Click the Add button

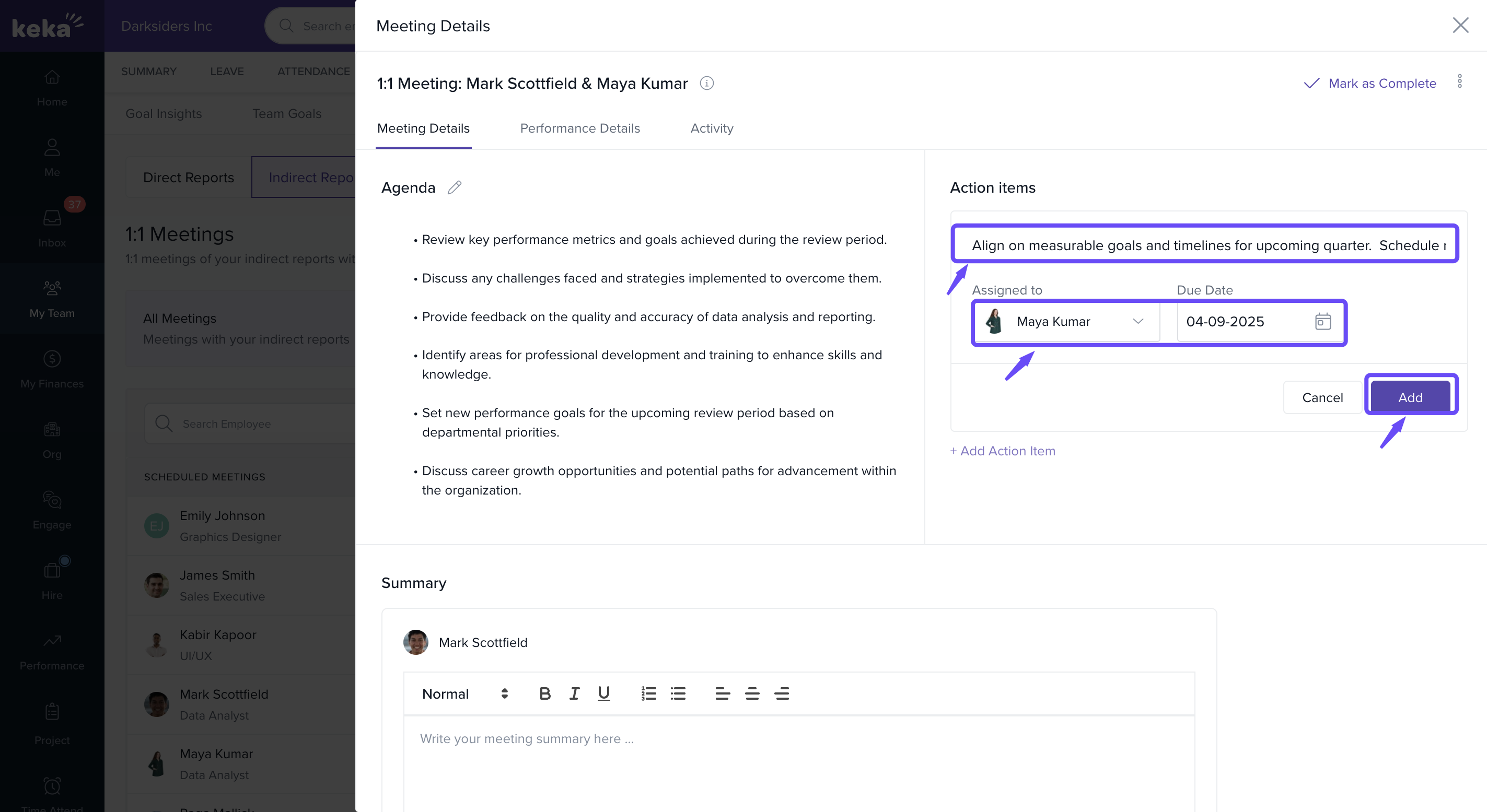[x=1410, y=397]
